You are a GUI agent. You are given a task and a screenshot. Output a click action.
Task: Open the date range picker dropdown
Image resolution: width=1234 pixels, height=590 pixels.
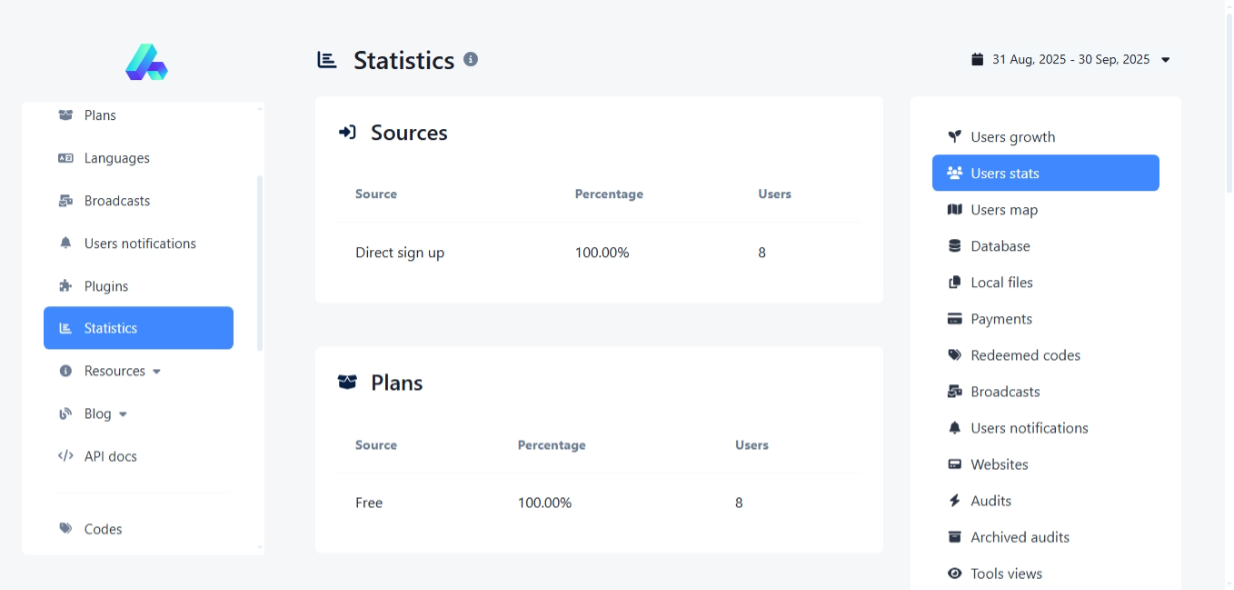(x=1070, y=60)
